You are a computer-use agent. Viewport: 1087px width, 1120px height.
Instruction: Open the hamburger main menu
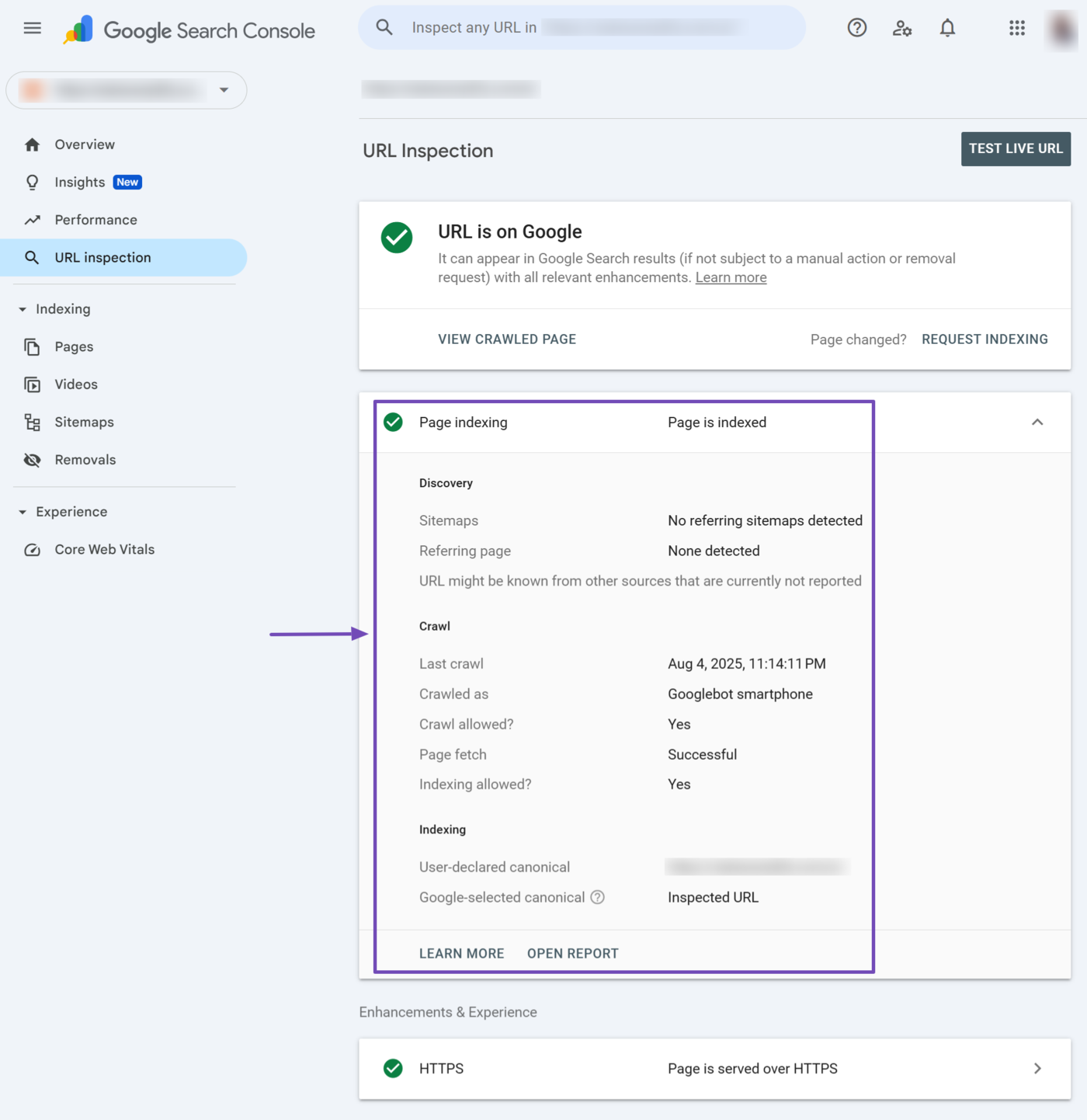click(x=32, y=29)
